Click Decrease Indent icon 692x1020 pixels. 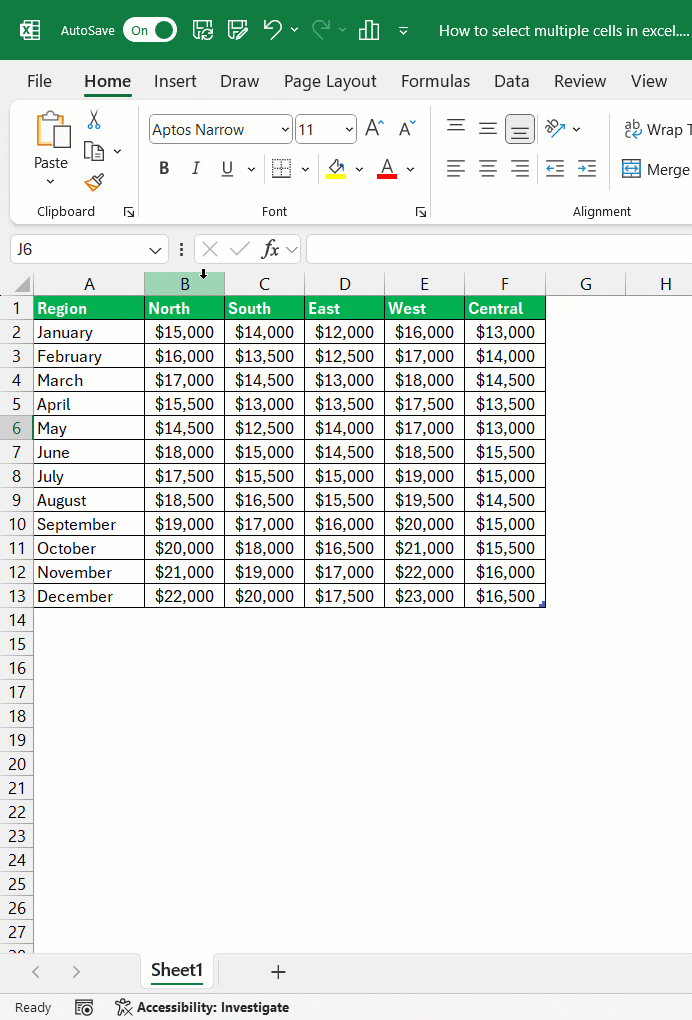click(x=555, y=169)
